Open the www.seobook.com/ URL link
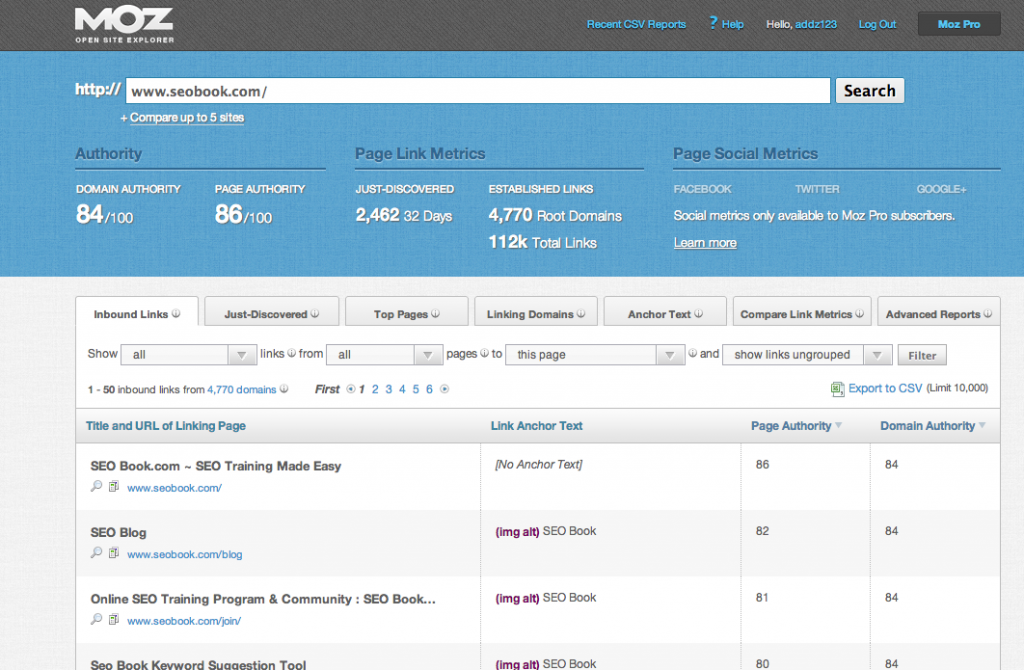This screenshot has height=670, width=1024. click(174, 488)
